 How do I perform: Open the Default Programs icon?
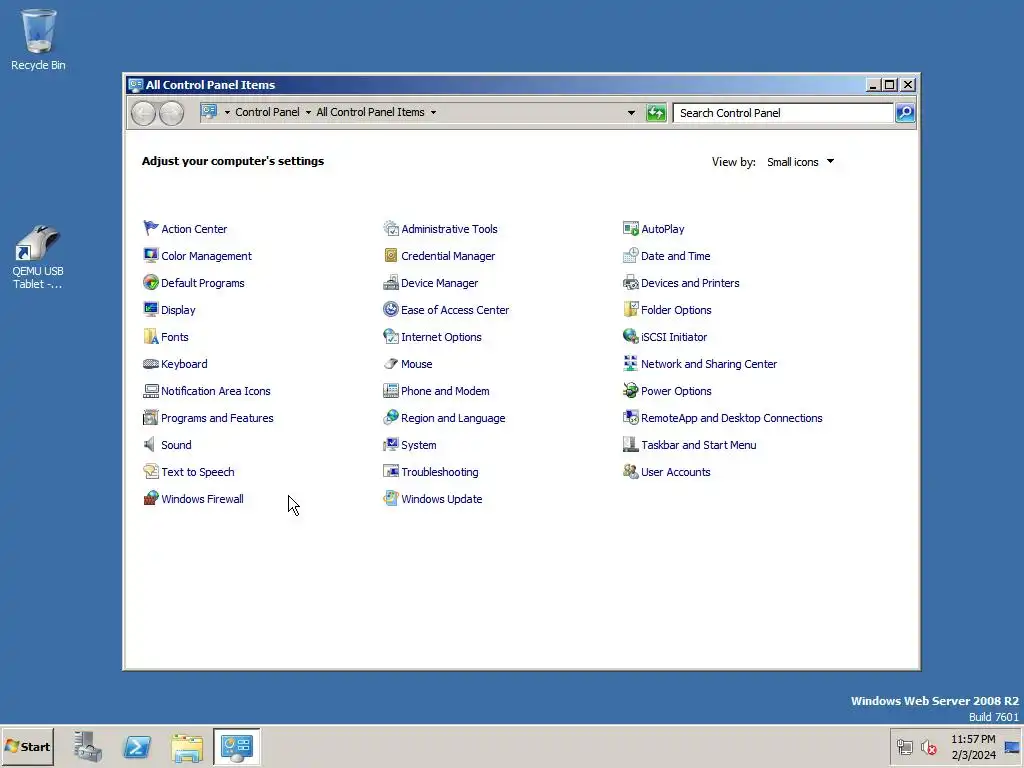[x=151, y=282]
